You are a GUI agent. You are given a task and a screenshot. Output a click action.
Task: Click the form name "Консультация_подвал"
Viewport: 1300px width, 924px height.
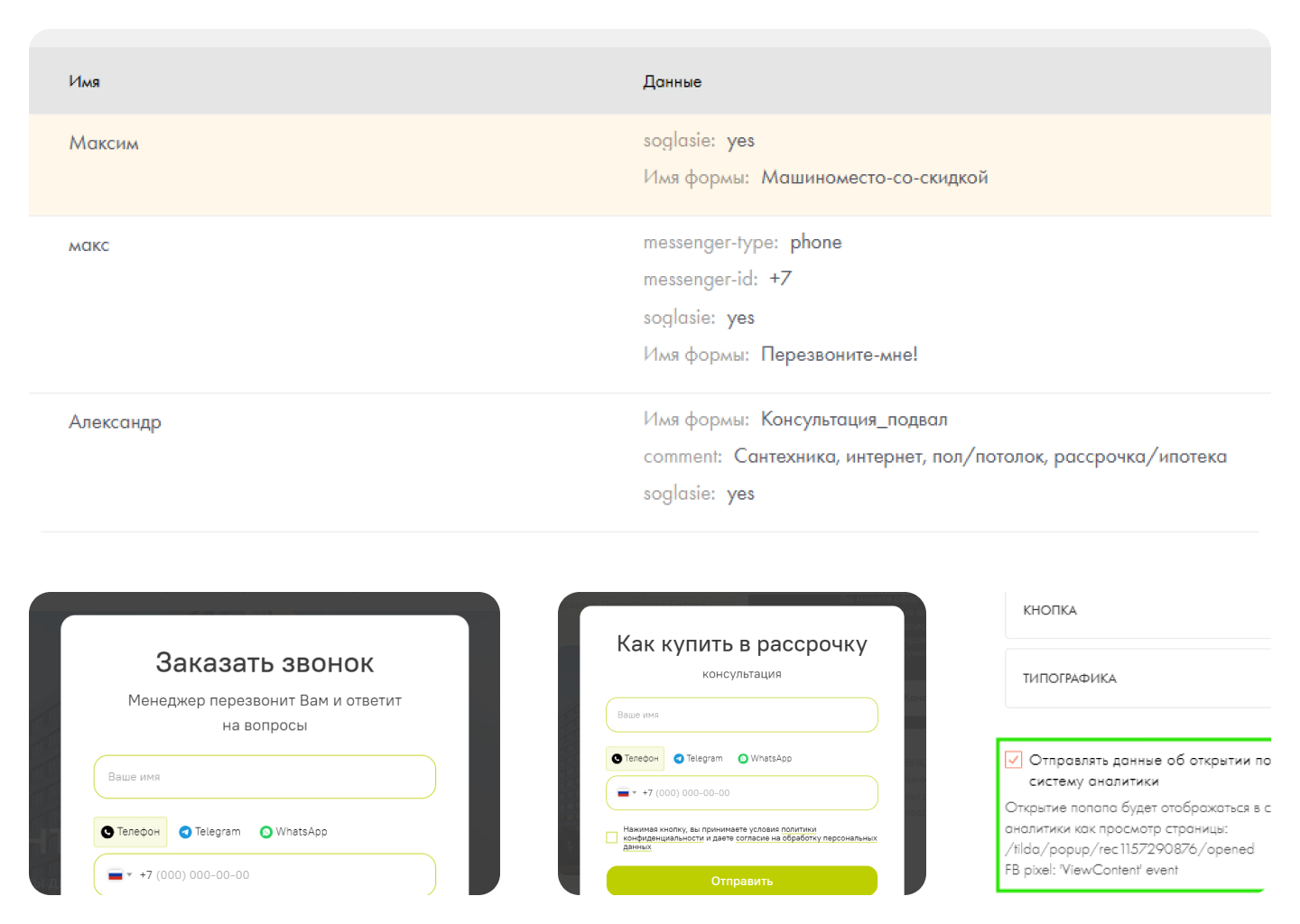click(x=854, y=419)
